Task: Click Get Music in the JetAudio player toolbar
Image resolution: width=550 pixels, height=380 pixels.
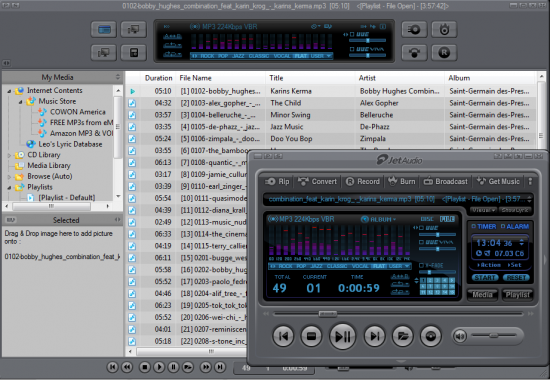Action: click(x=498, y=181)
